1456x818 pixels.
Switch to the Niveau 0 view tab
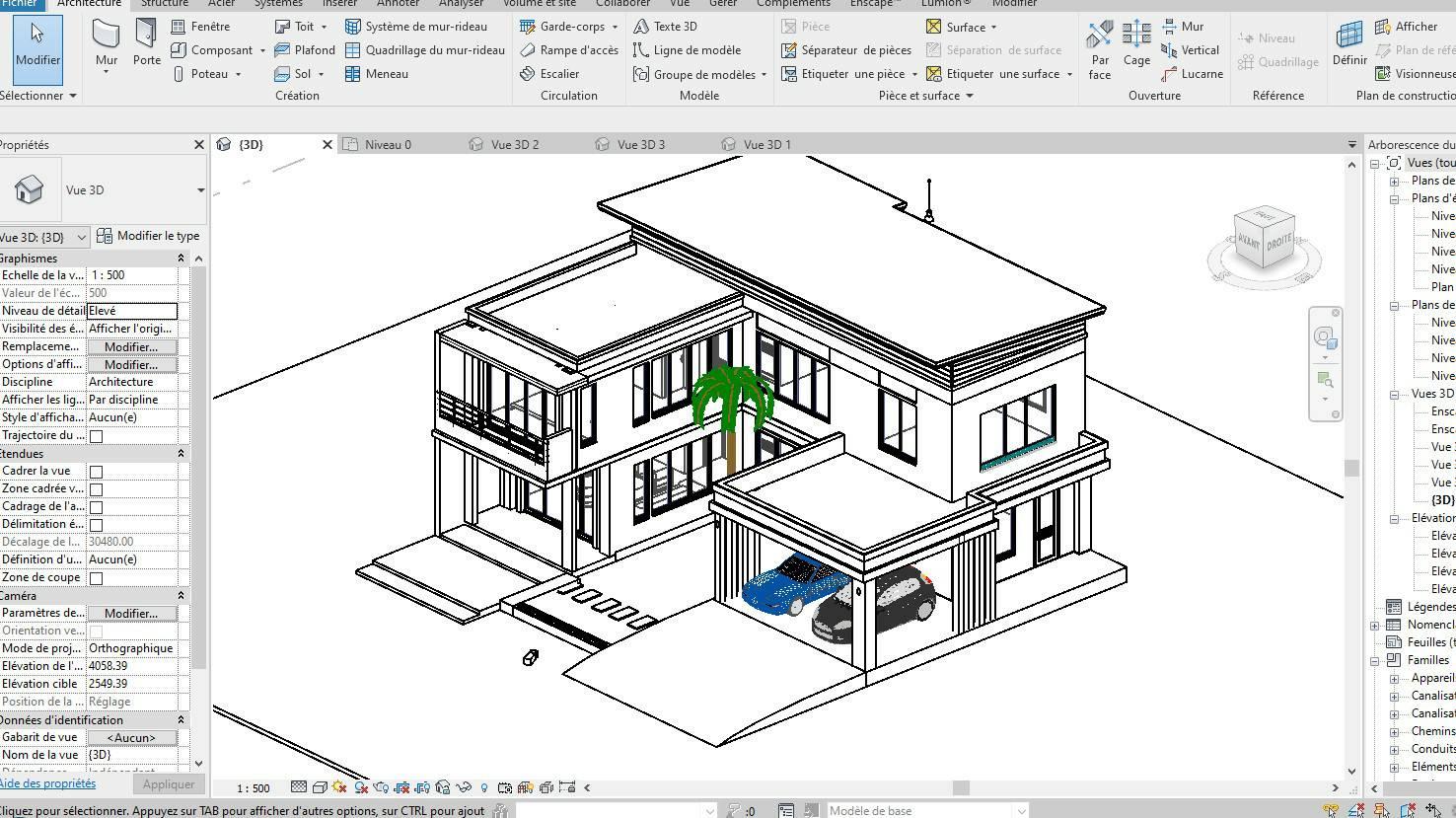(388, 145)
